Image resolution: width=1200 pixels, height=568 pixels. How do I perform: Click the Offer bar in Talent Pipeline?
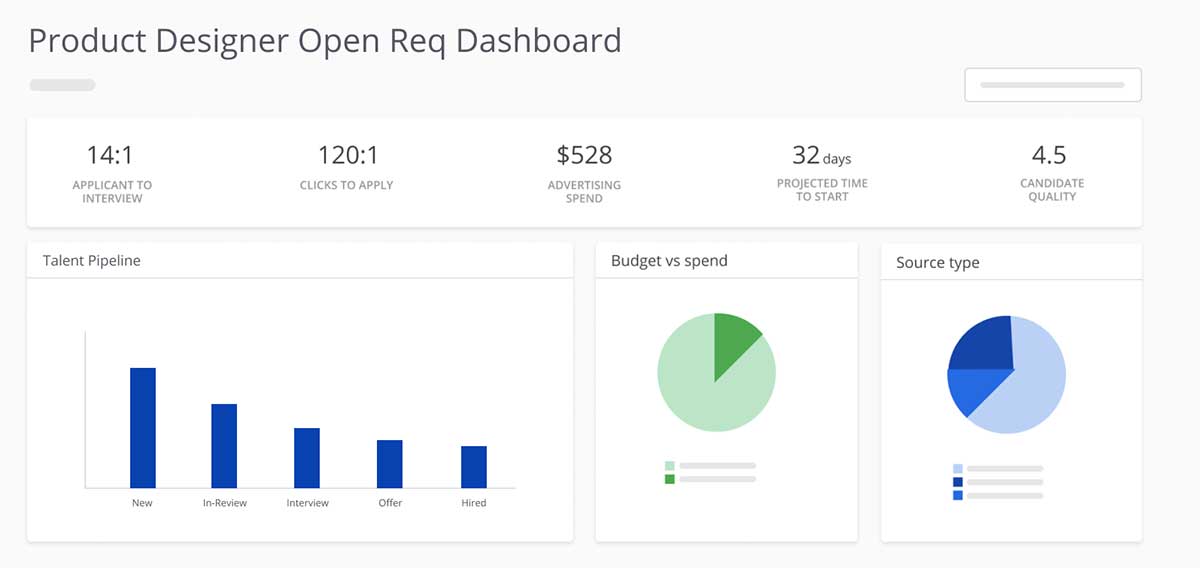coord(390,463)
